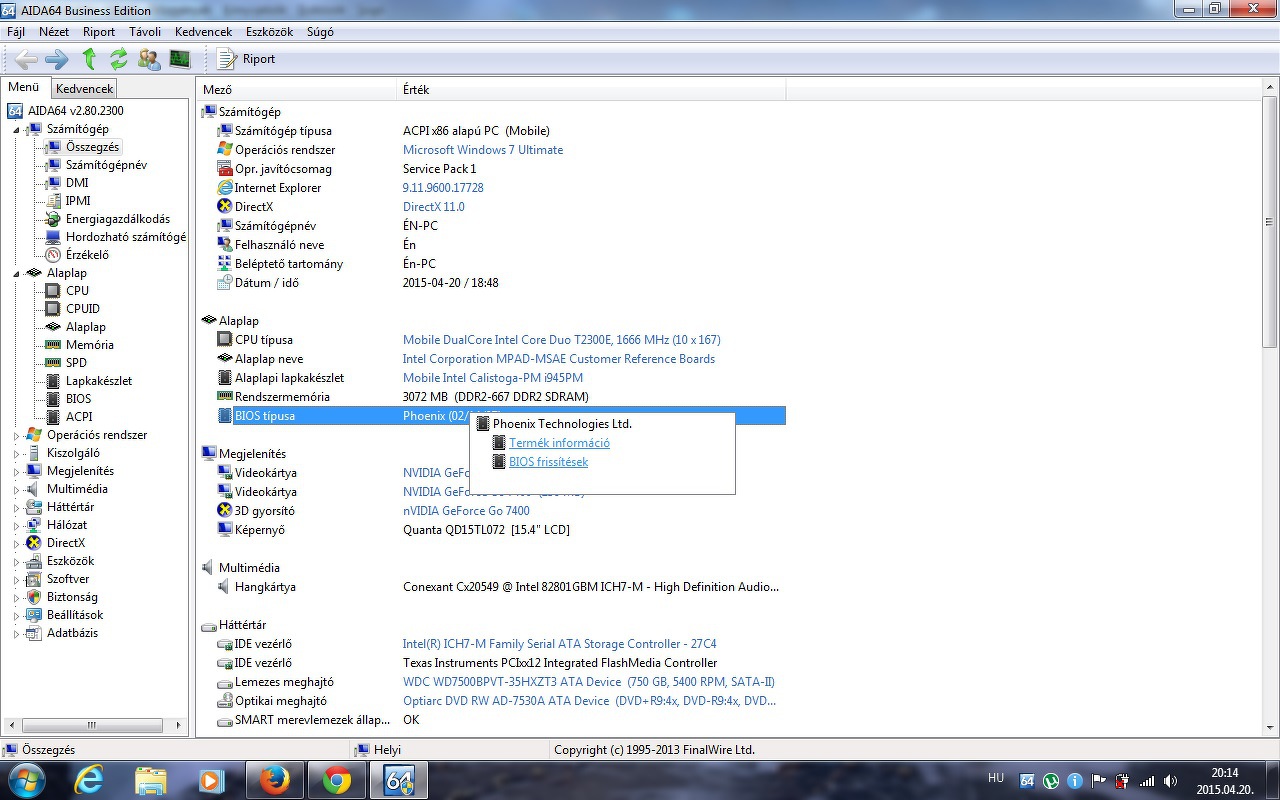Open Windows Media Player on taskbar
1280x800 pixels.
tap(212, 780)
